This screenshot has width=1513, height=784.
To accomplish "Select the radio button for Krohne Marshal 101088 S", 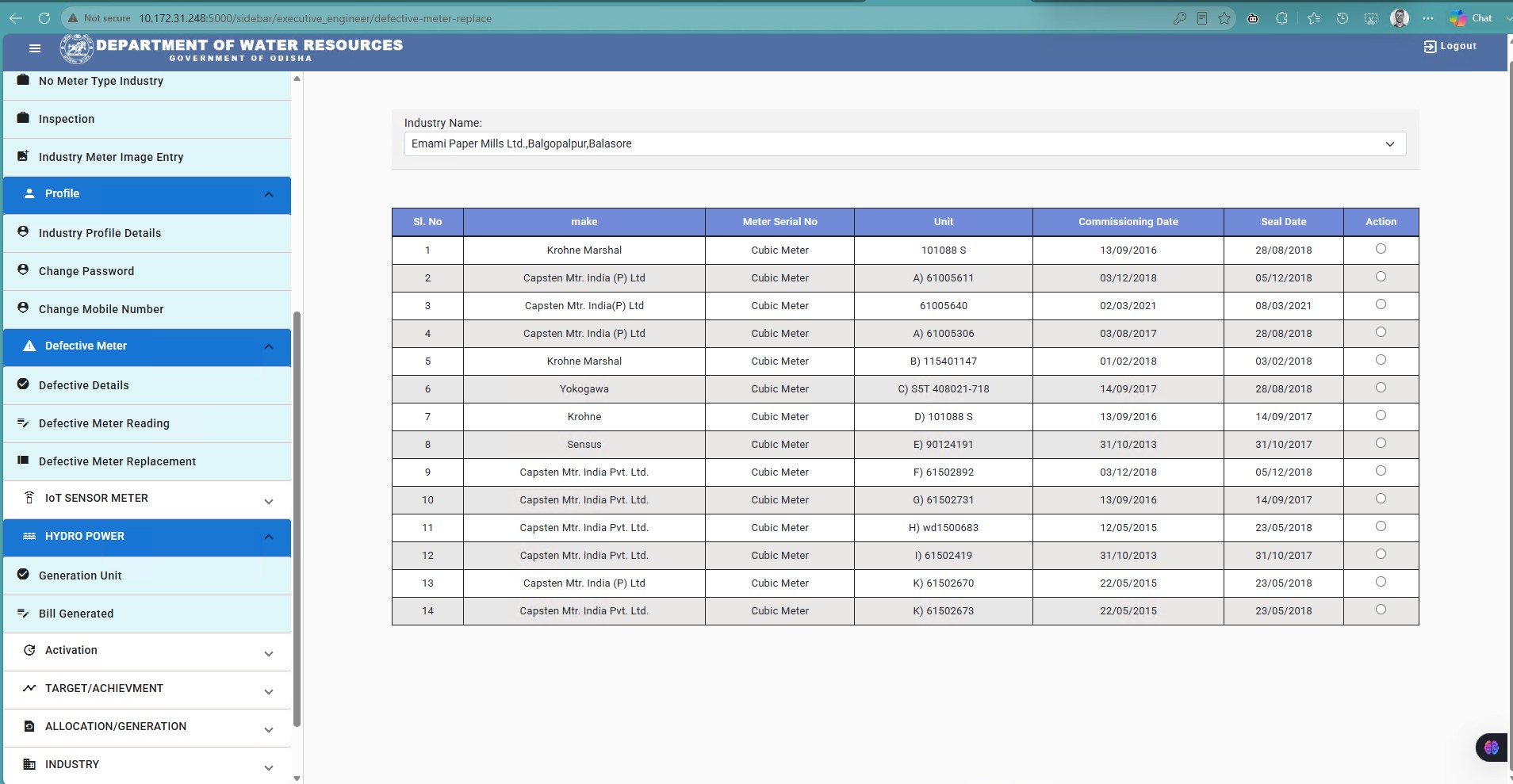I will [1381, 249].
